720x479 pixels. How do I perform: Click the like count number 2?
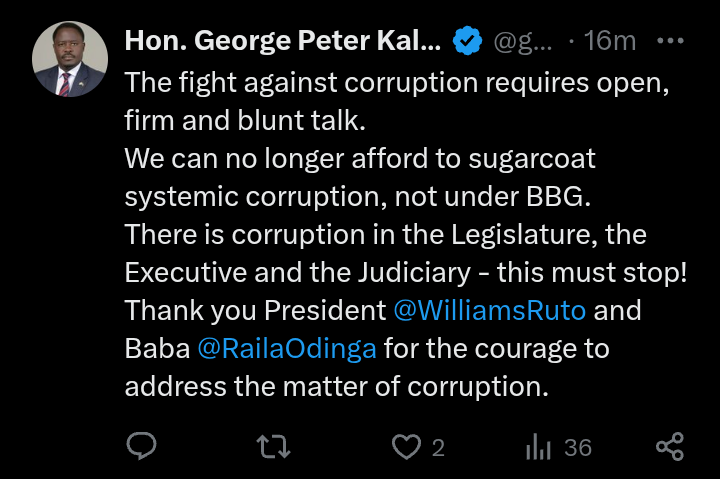point(438,448)
